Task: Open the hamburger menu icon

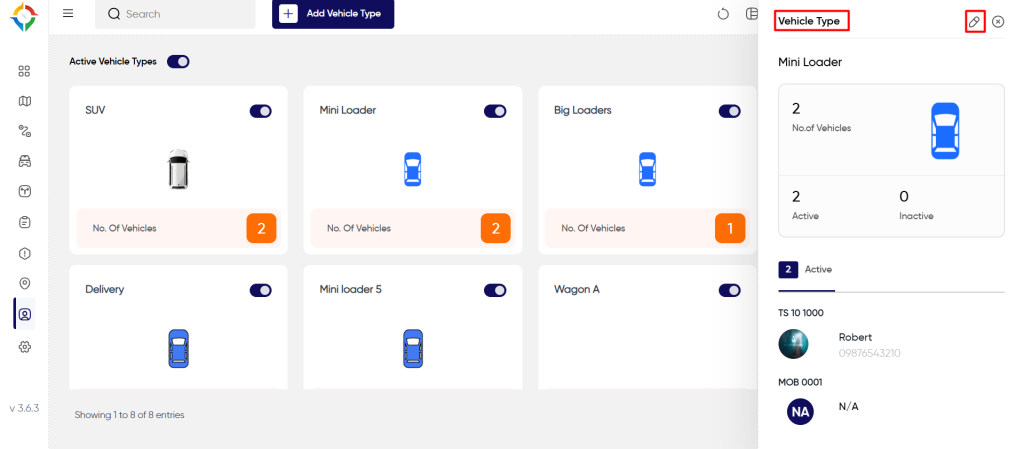Action: tap(68, 14)
